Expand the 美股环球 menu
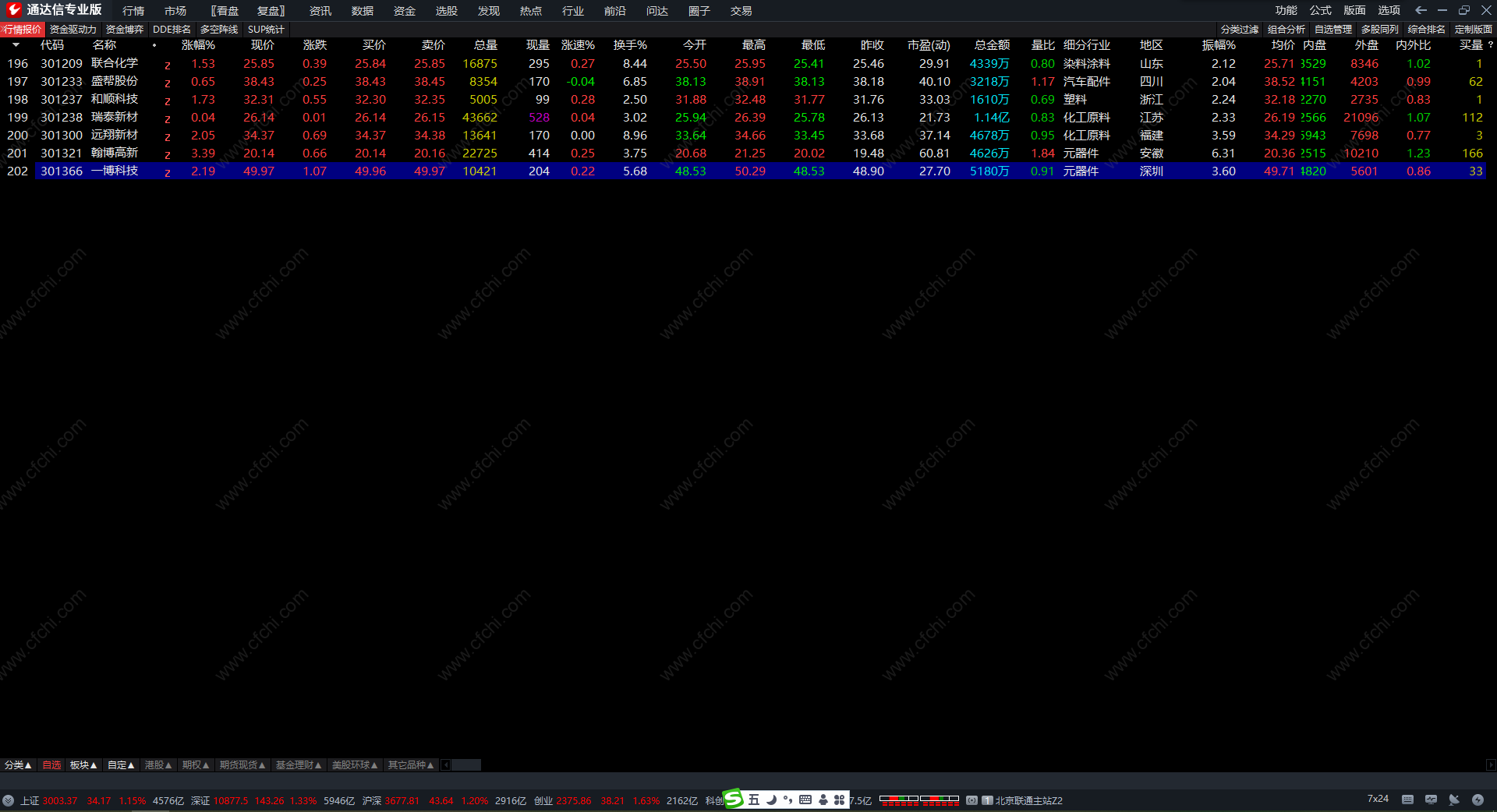This screenshot has height=812, width=1497. click(x=355, y=765)
